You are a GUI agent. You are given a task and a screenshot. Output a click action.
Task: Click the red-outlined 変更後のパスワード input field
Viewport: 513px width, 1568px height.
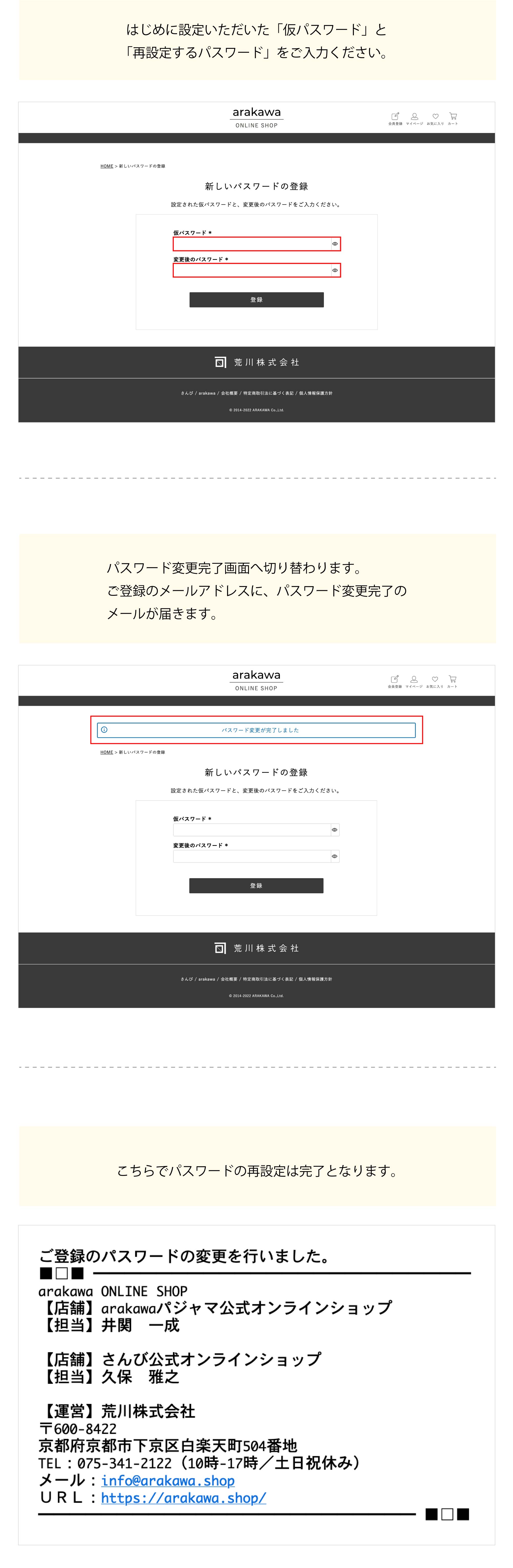(x=252, y=270)
